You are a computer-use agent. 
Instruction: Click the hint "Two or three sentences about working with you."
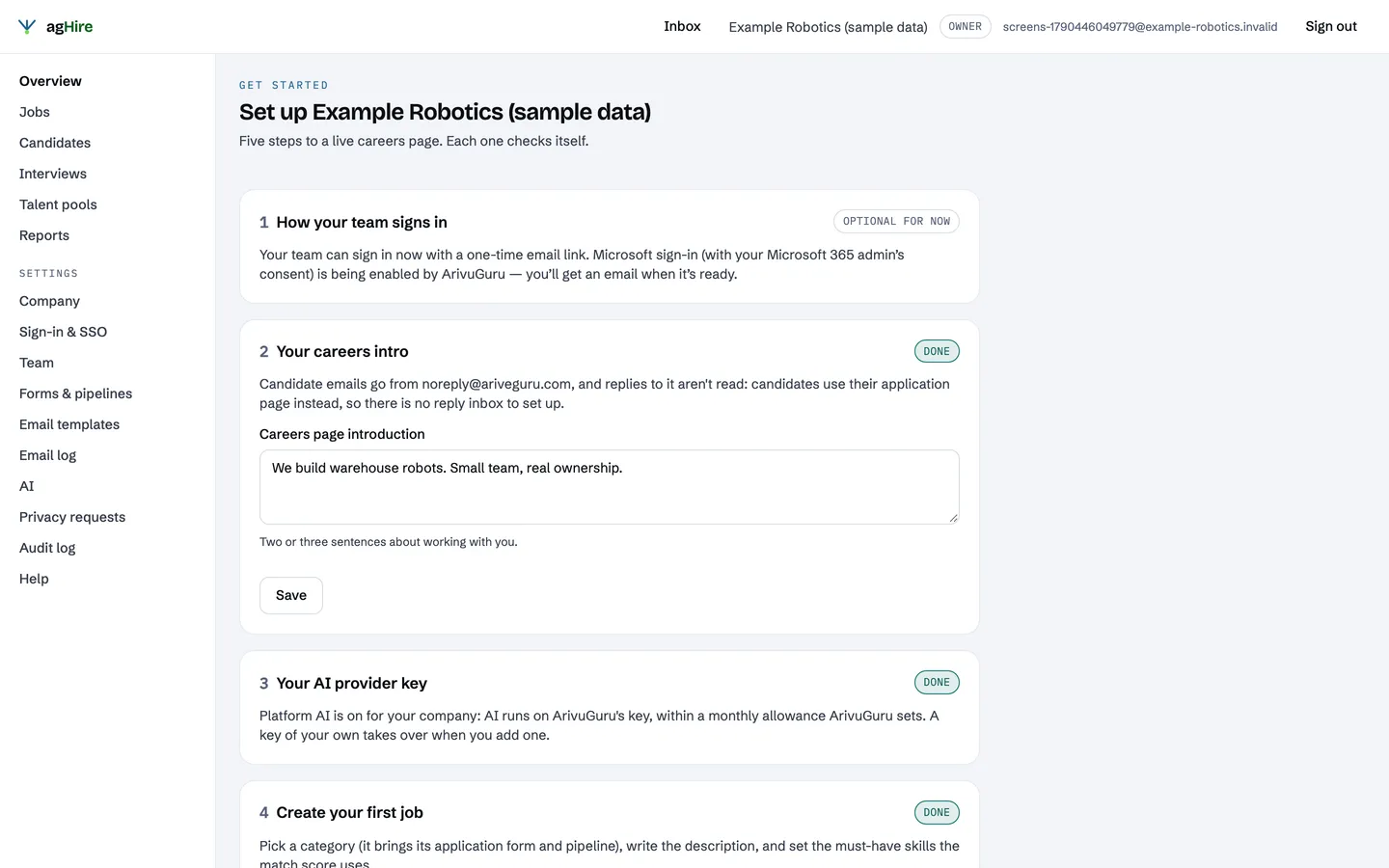[389, 542]
